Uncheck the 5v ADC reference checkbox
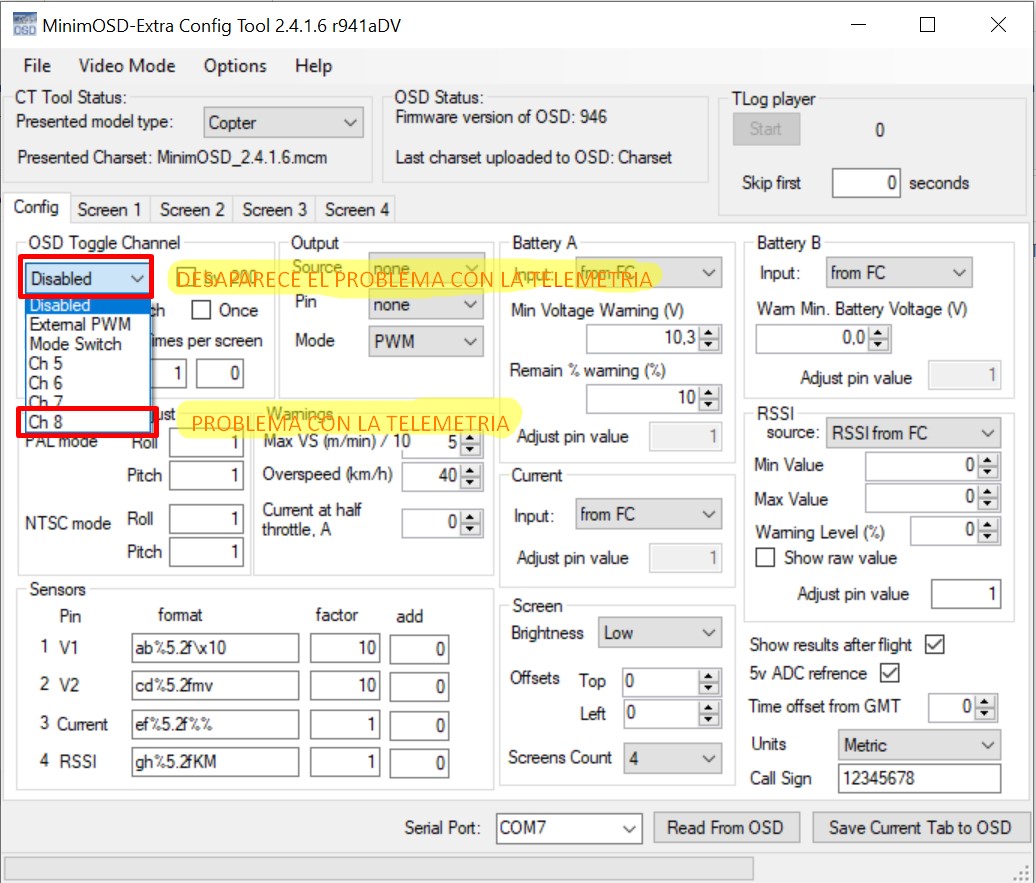Viewport: 1036px width, 883px height. click(x=888, y=673)
